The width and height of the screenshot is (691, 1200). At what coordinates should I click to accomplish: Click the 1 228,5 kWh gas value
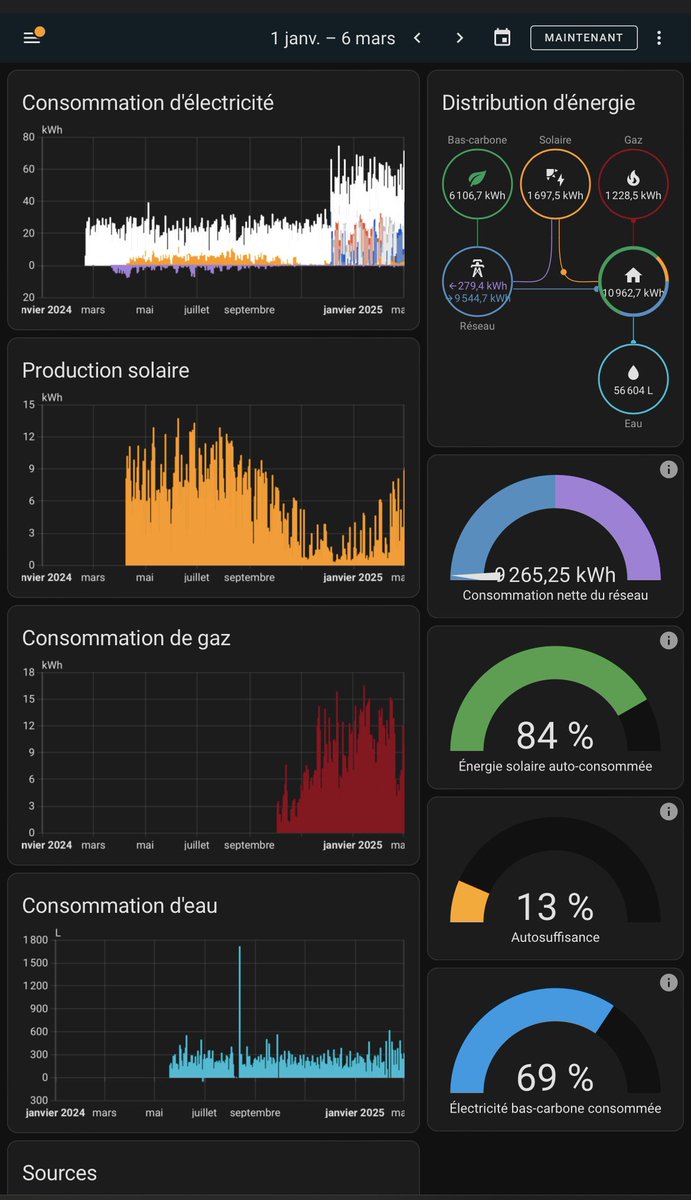click(x=633, y=196)
